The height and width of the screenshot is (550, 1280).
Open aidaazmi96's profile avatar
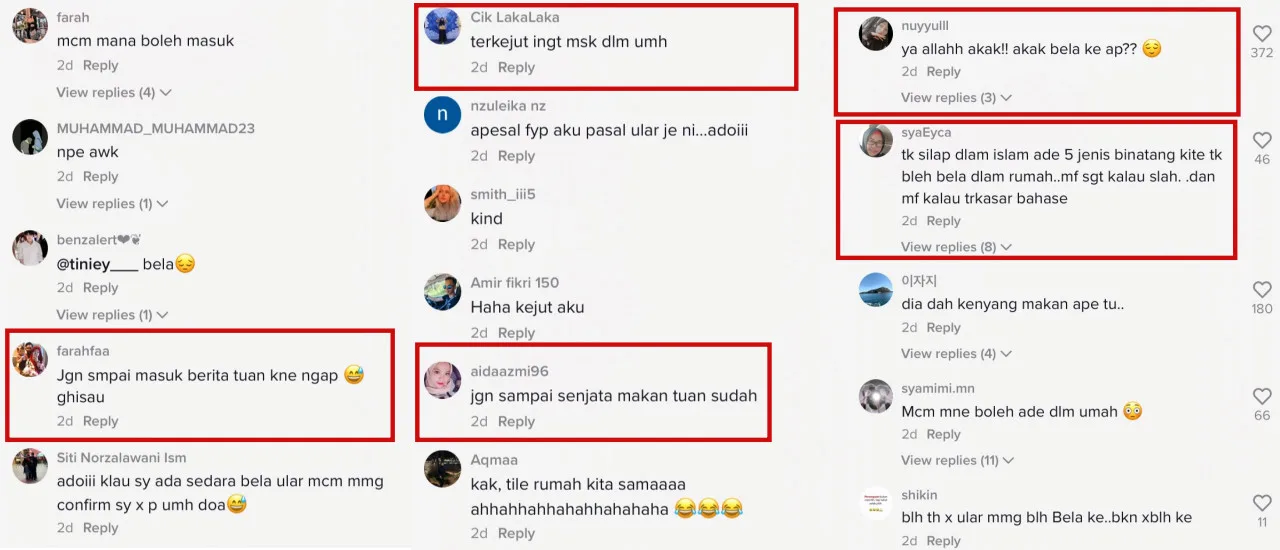(x=442, y=380)
